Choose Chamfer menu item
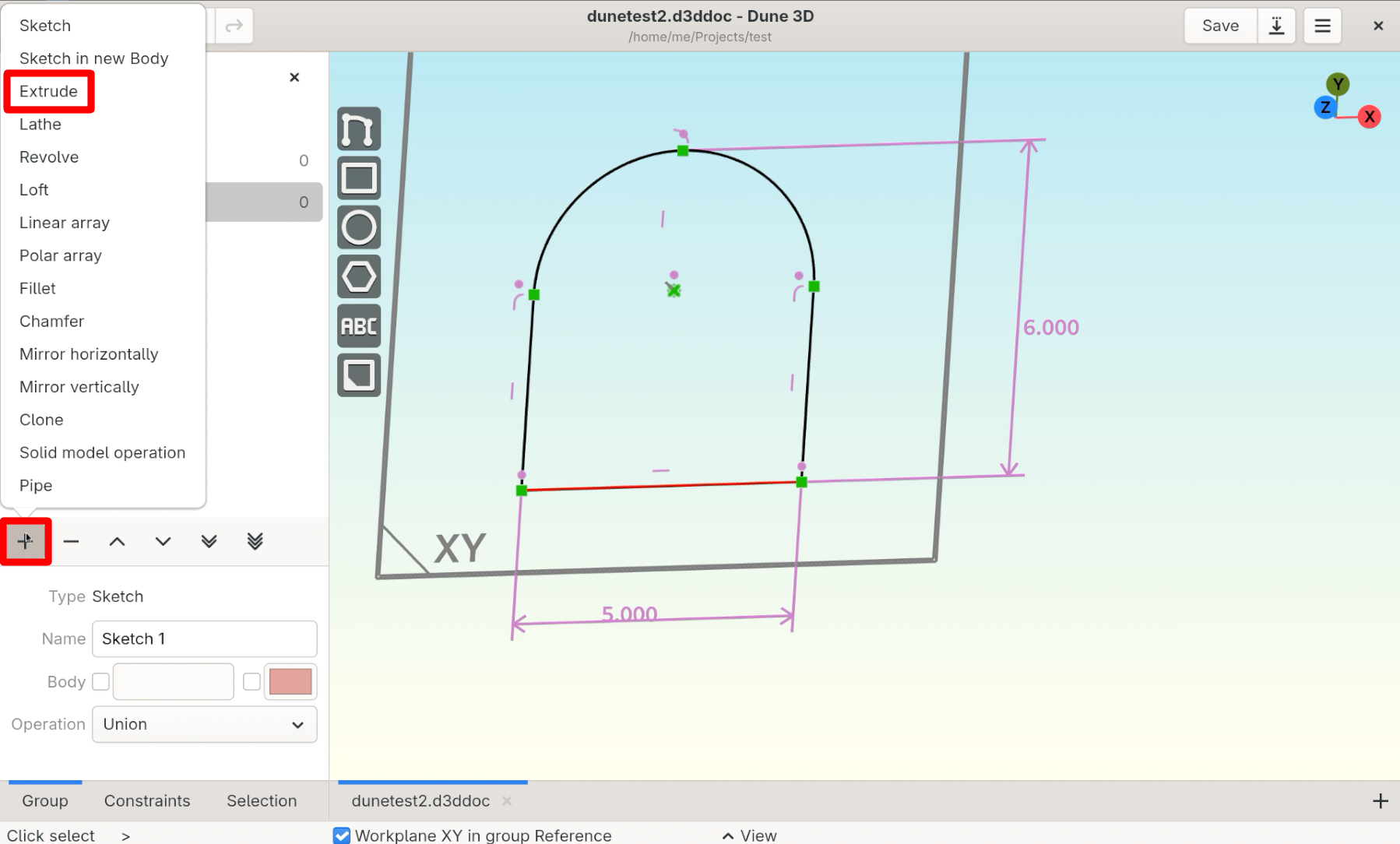The width and height of the screenshot is (1400, 844). click(103, 321)
